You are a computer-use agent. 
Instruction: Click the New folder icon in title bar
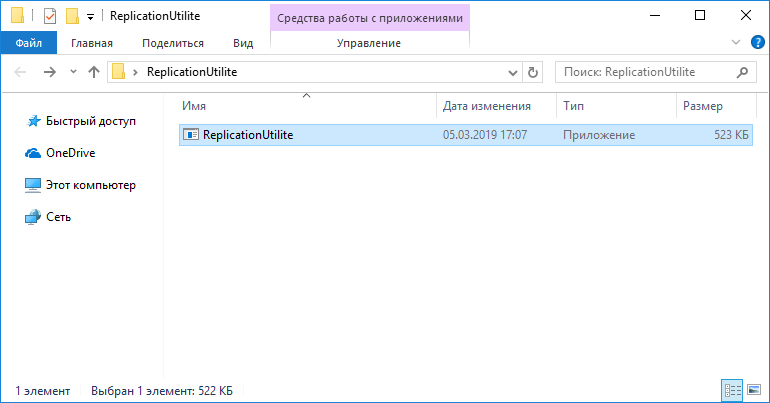click(x=71, y=16)
